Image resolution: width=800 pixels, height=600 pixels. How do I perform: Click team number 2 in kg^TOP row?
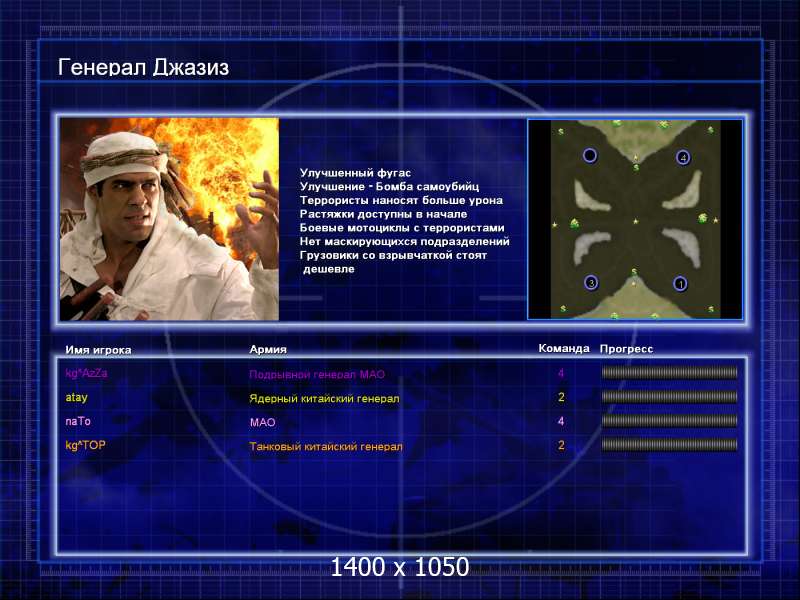point(561,445)
